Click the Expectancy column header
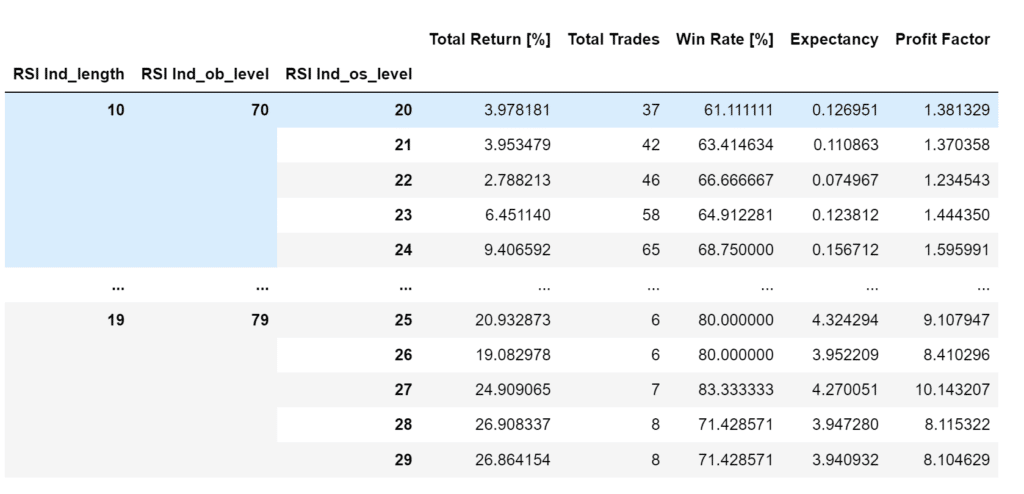Image resolution: width=1024 pixels, height=494 pixels. [834, 40]
